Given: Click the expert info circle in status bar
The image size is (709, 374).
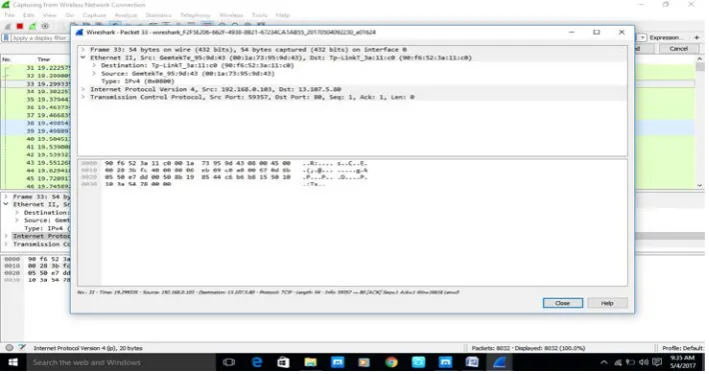Looking at the screenshot, I should [x=9, y=348].
